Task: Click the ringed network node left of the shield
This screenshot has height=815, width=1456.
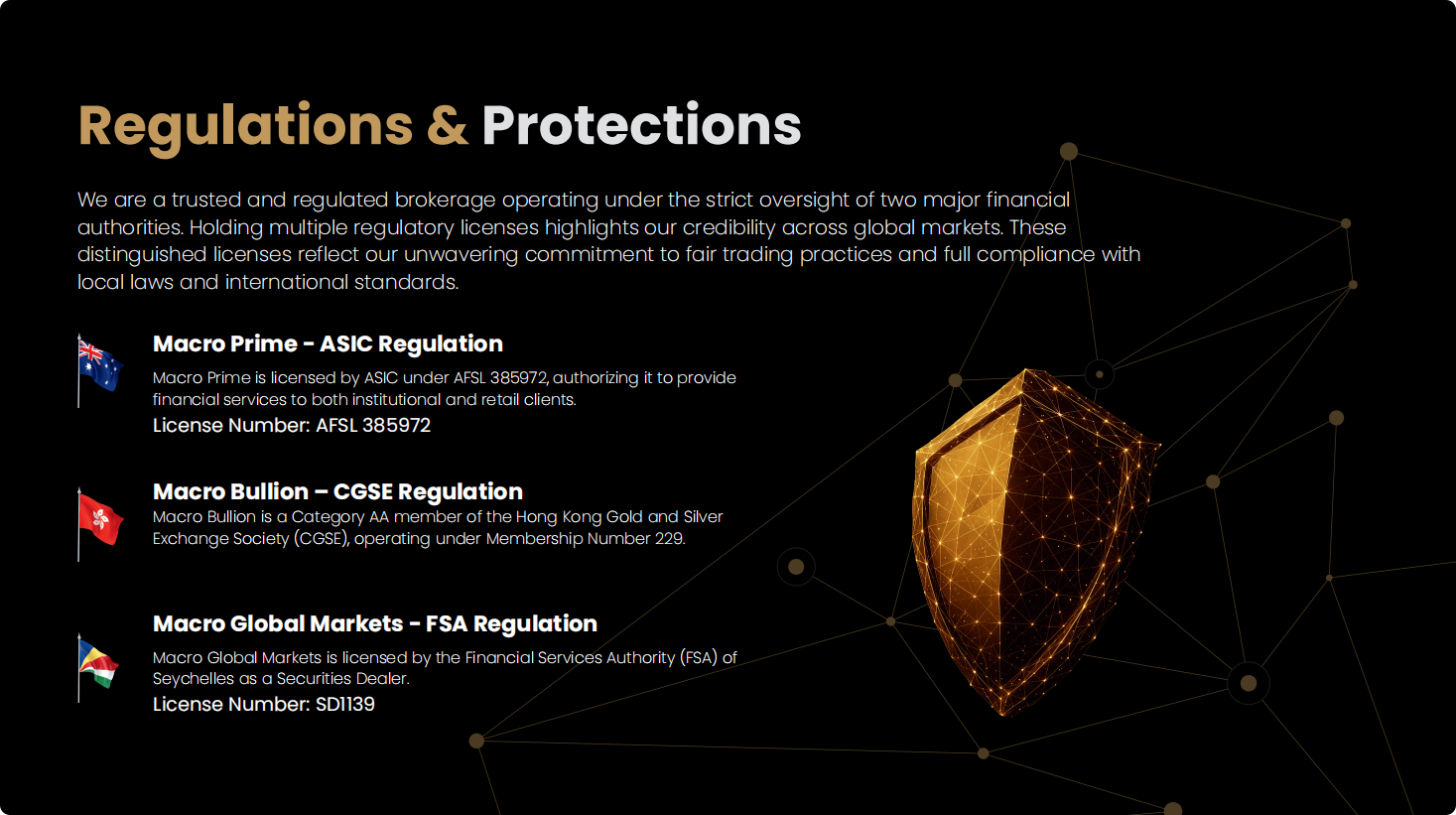Action: (796, 567)
